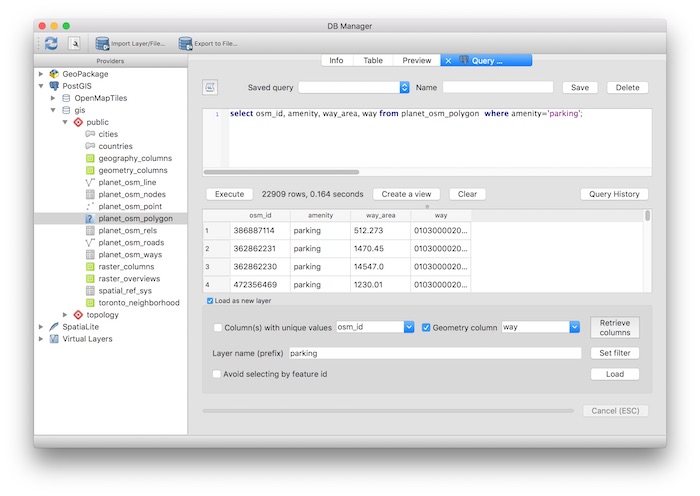Click the GeoPackage provider icon
Viewport: 700px width, 496px height.
[x=54, y=74]
